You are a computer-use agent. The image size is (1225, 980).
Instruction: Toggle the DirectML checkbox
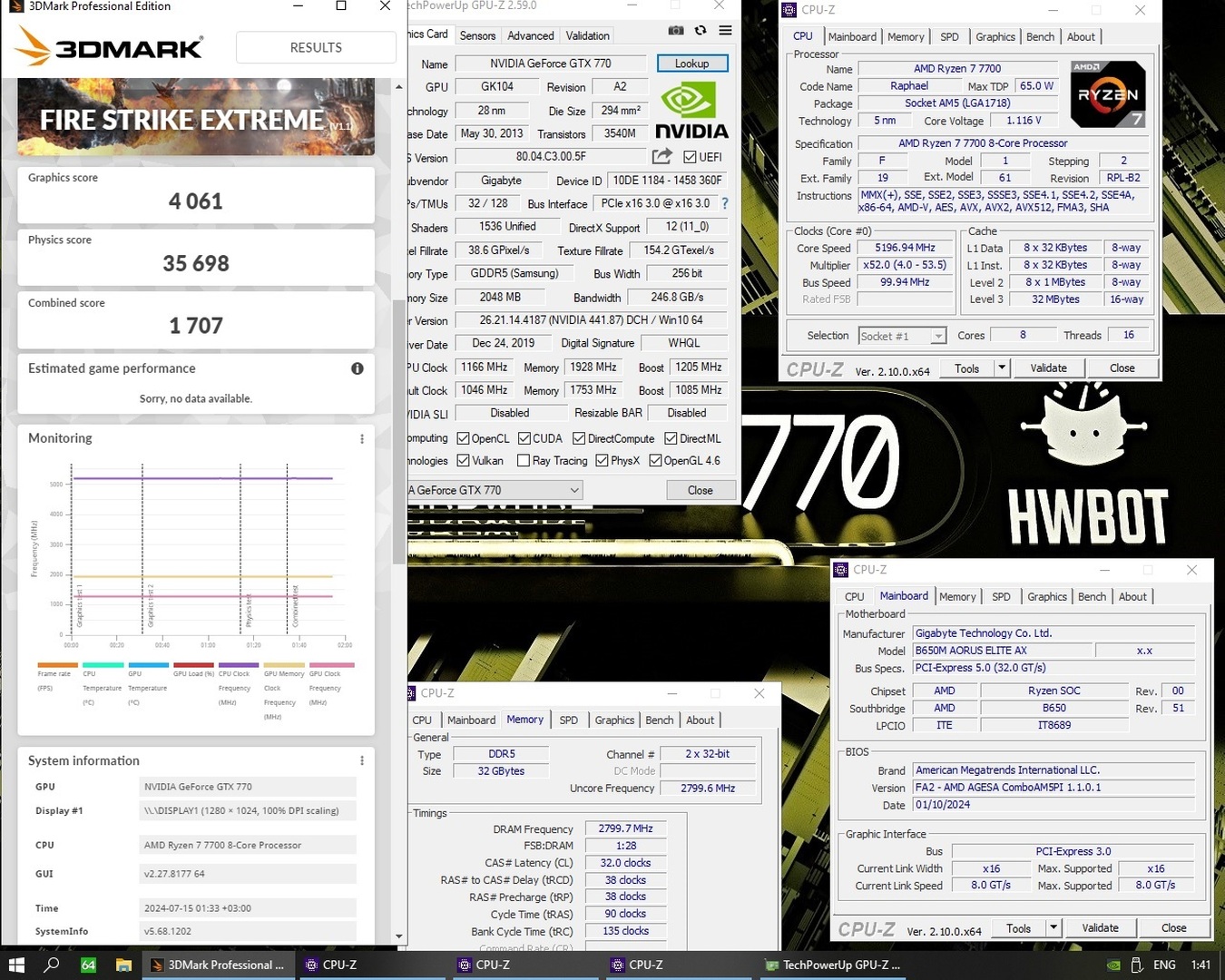(x=671, y=438)
